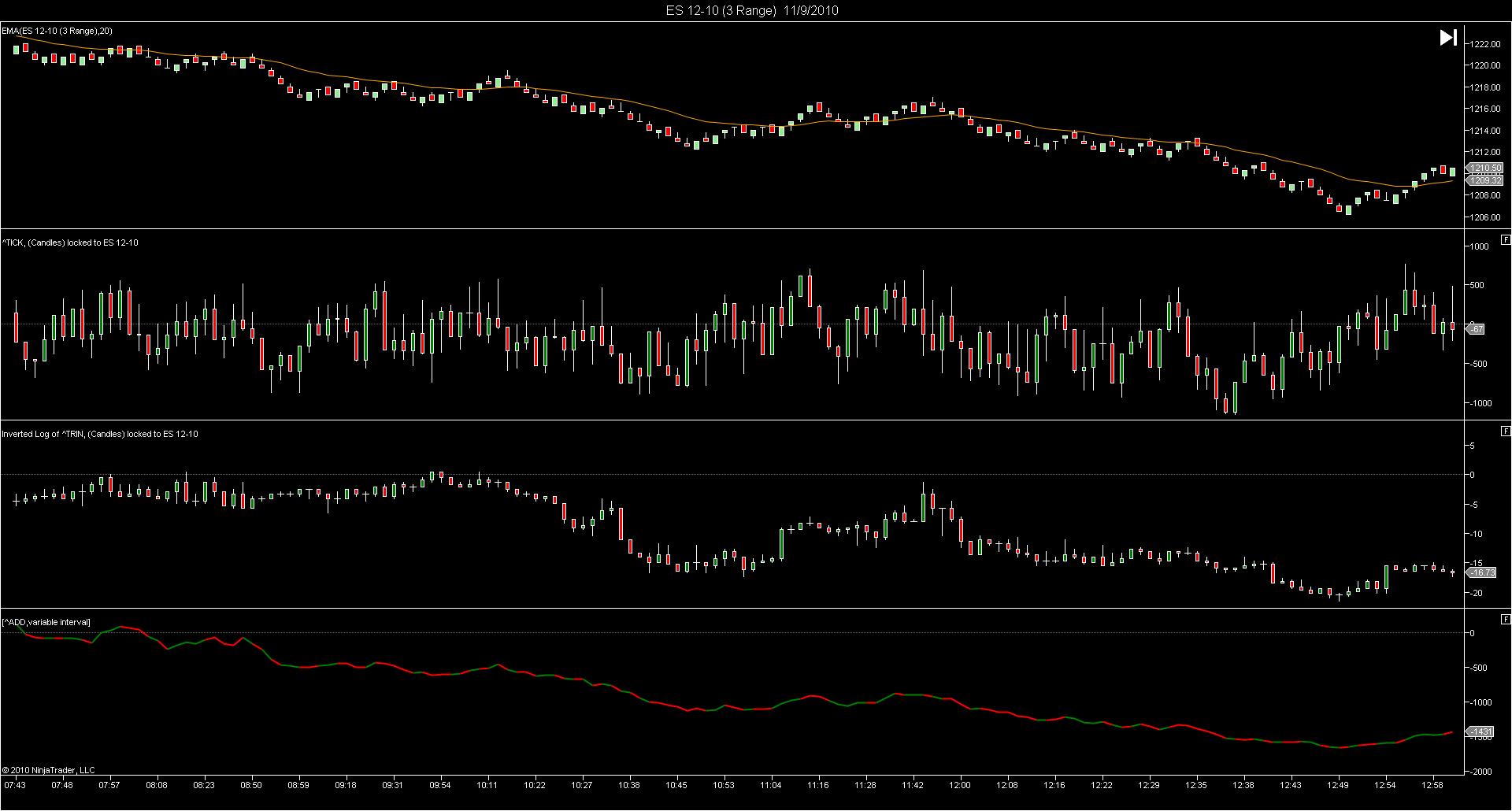Click the EMA(ES 12-10 (3 Range),20) indicator label
The width and height of the screenshot is (1512, 811).
[x=57, y=31]
